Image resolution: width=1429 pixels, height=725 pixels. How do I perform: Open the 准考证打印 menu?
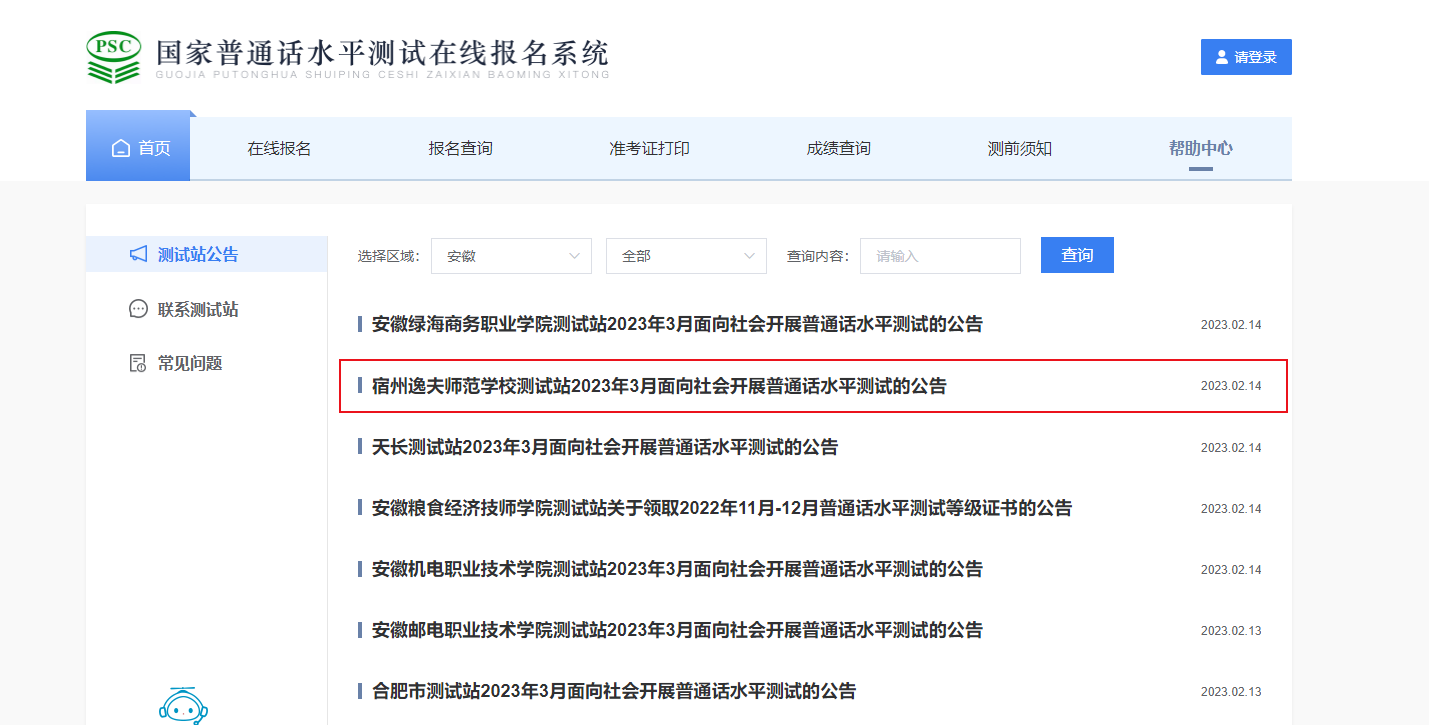coord(649,149)
